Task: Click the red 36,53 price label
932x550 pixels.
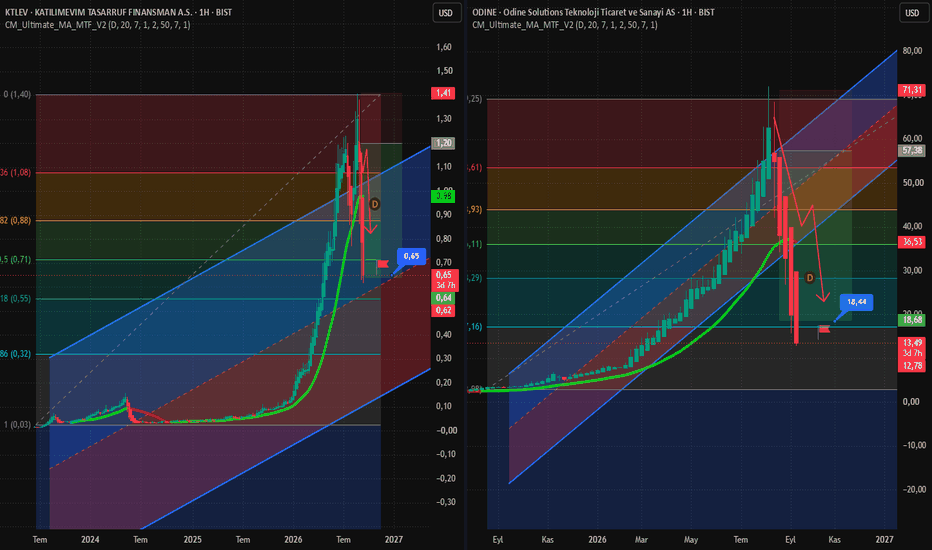Action: pos(912,242)
